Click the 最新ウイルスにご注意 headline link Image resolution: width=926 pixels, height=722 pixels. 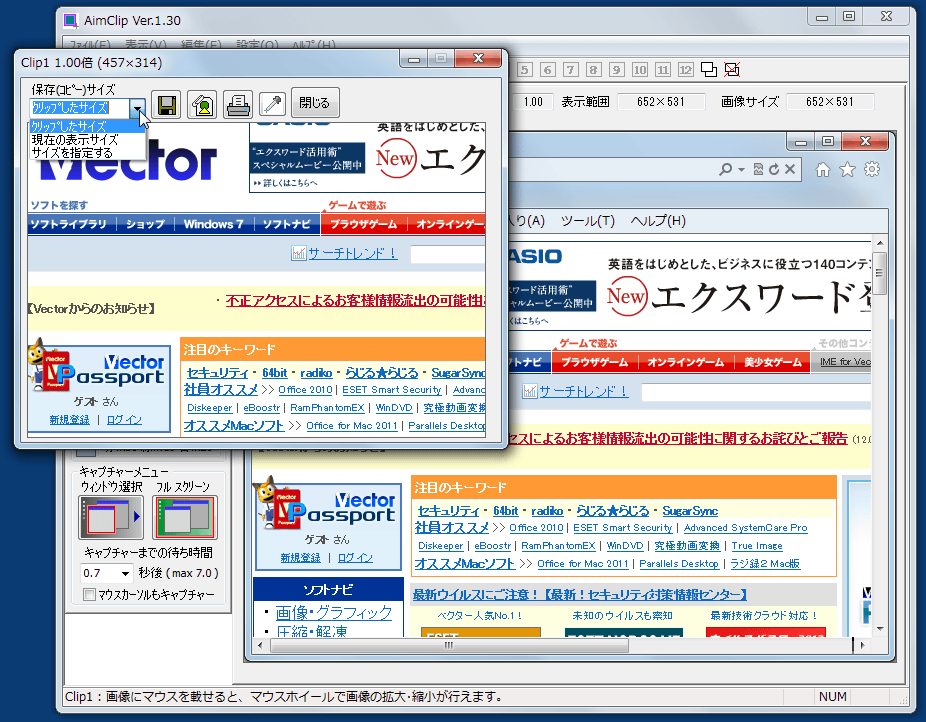[x=580, y=595]
